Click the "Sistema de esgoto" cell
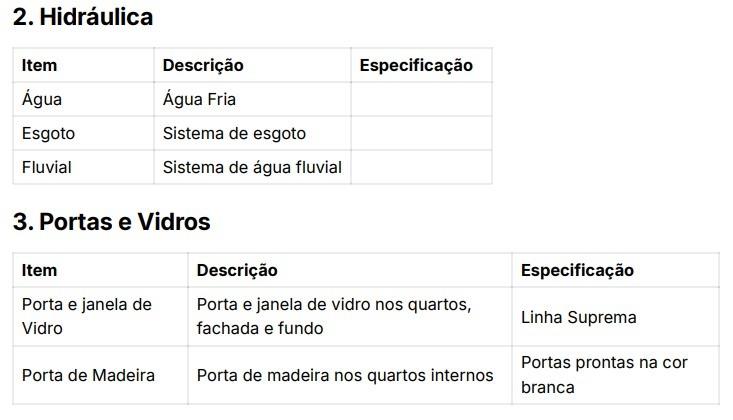The width and height of the screenshot is (733, 420). click(234, 133)
